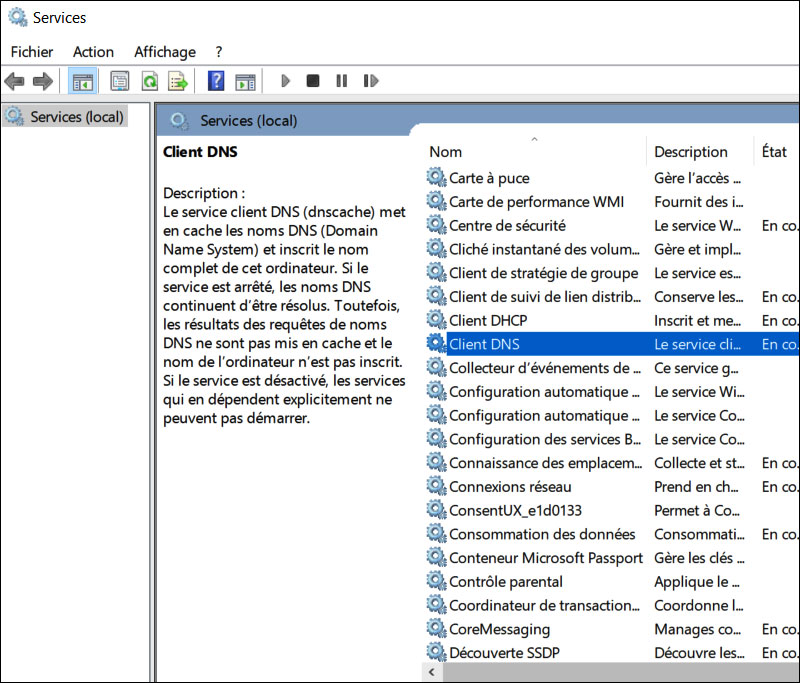Click the gear icon of Client DNS
This screenshot has width=800, height=683.
(436, 344)
